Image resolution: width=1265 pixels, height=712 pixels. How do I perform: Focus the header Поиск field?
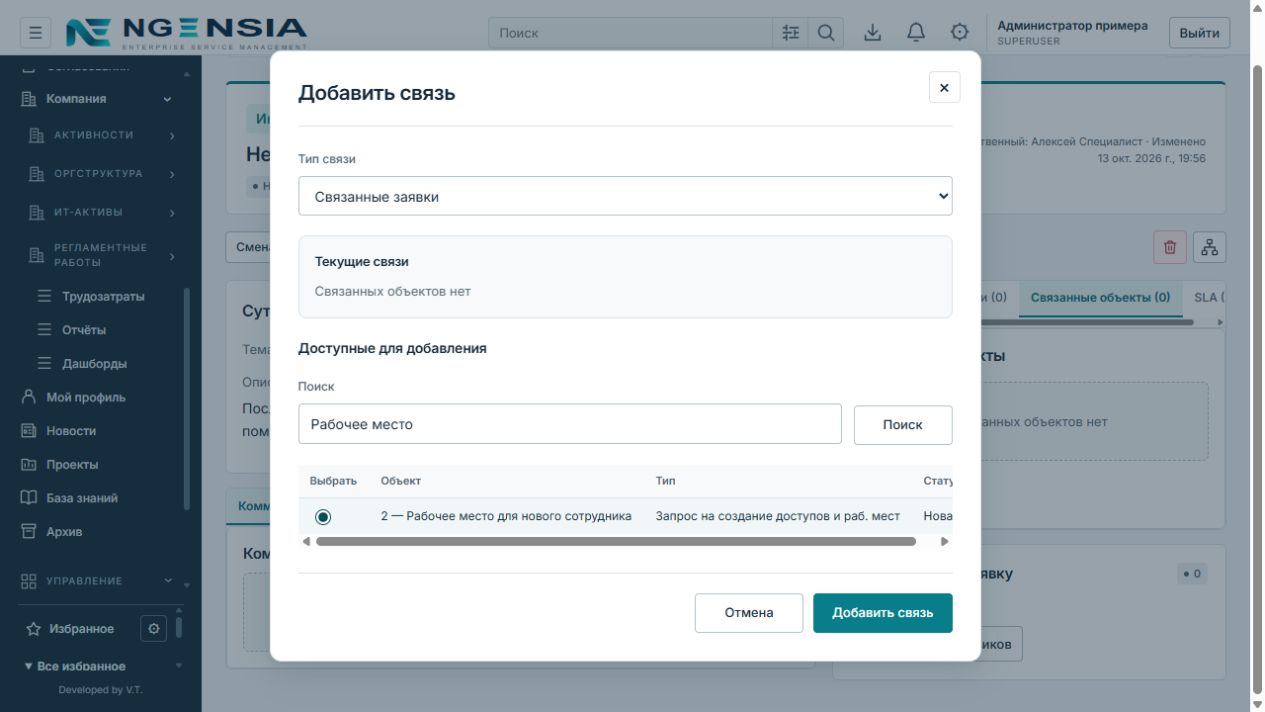click(x=631, y=33)
